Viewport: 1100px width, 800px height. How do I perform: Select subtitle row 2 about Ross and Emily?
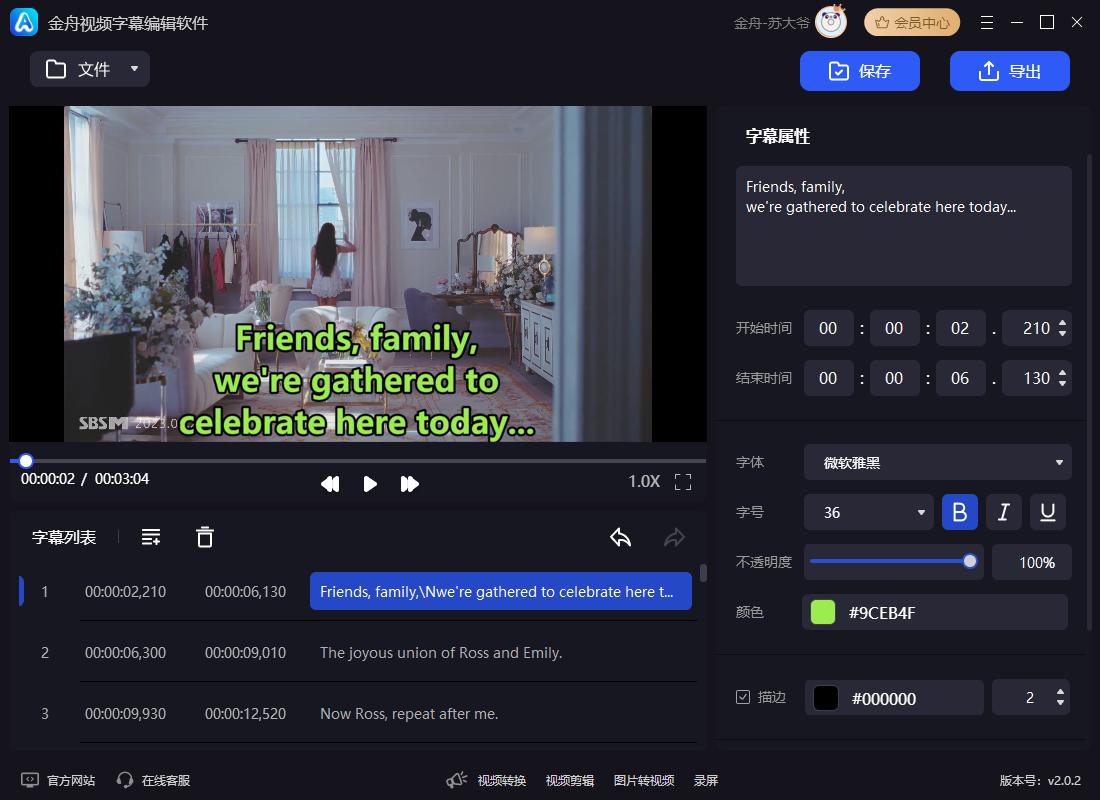pyautogui.click(x=440, y=652)
